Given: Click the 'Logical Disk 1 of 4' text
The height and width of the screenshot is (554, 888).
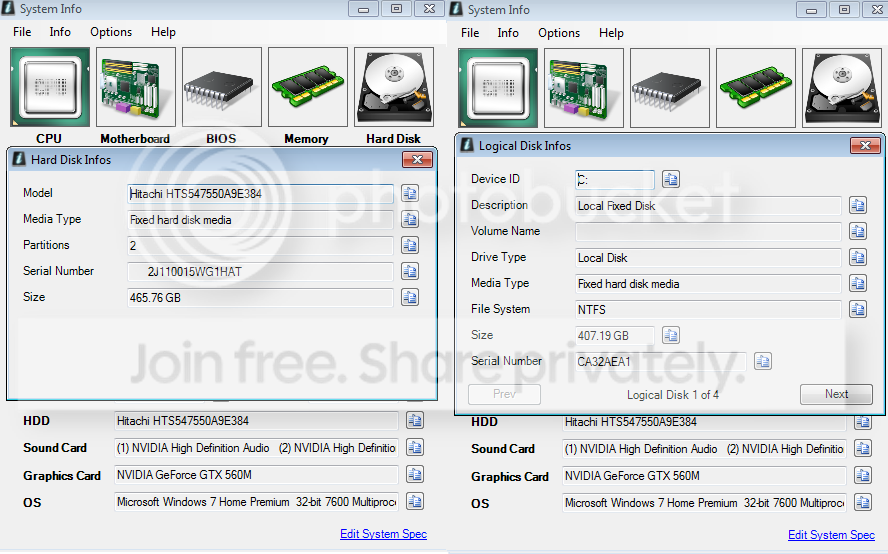Looking at the screenshot, I should (673, 395).
